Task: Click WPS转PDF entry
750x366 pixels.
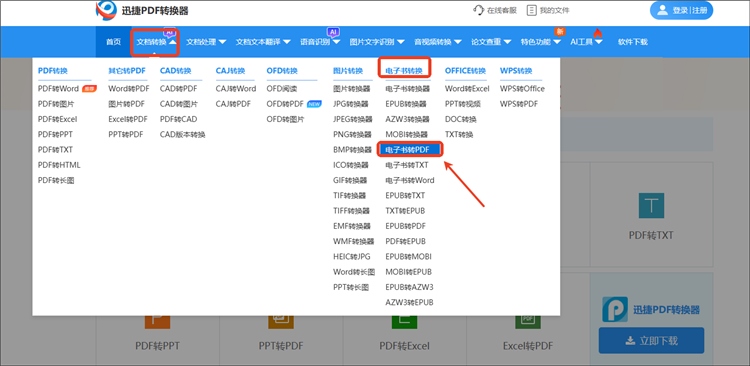Action: click(x=519, y=104)
